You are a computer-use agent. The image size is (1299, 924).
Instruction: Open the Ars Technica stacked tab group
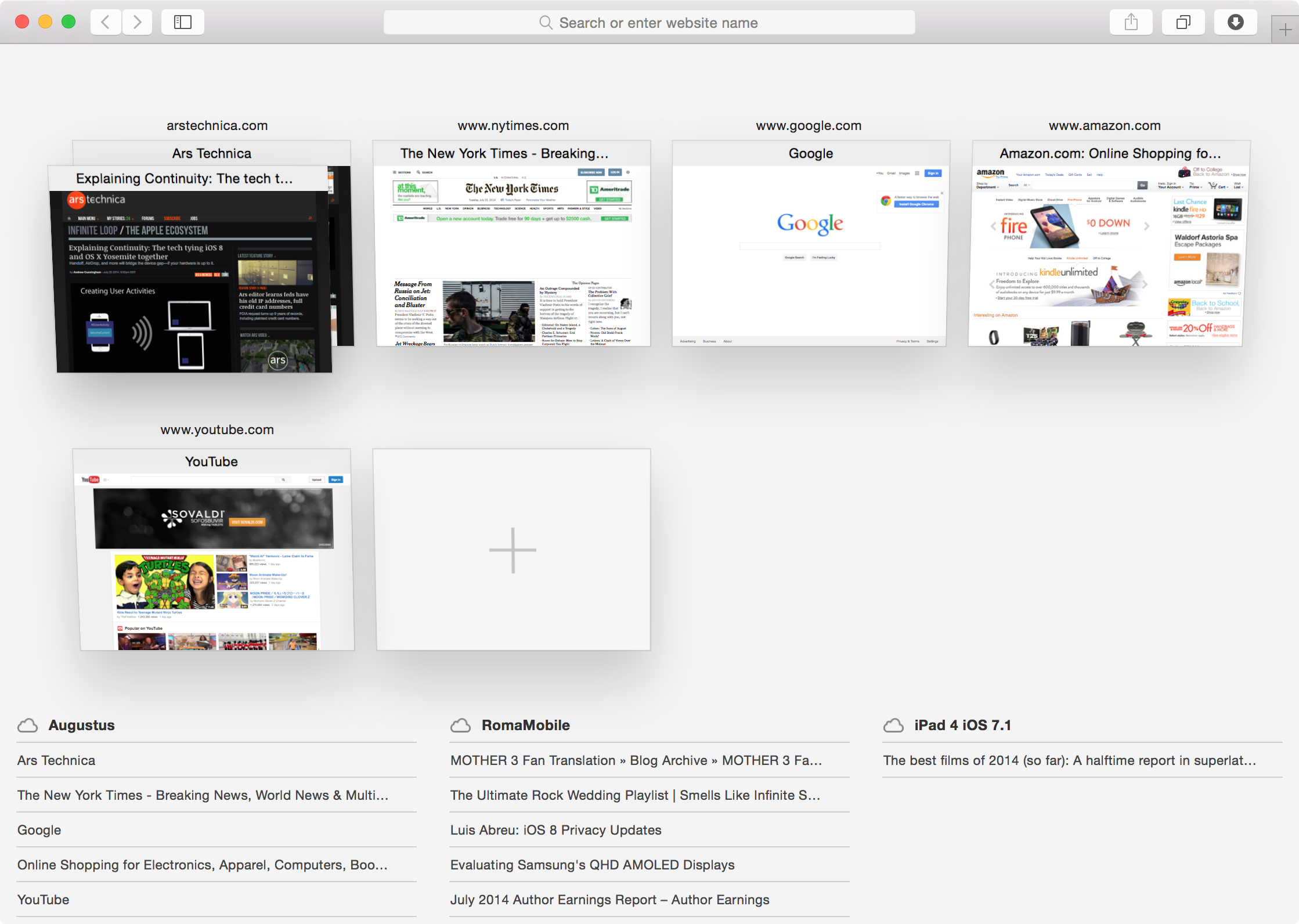(194, 273)
